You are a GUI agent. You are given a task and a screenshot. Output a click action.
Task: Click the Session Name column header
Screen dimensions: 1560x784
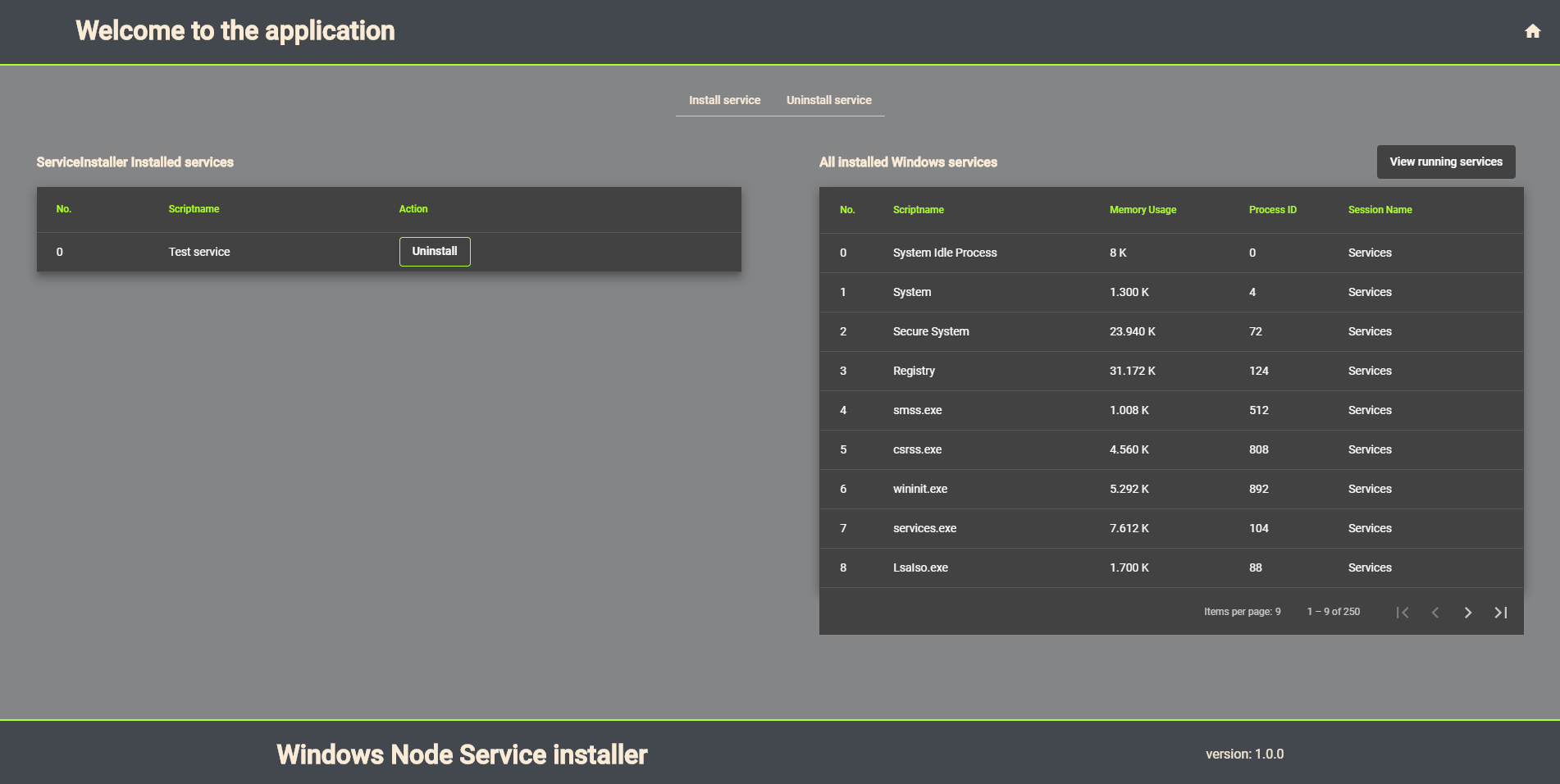(x=1380, y=210)
